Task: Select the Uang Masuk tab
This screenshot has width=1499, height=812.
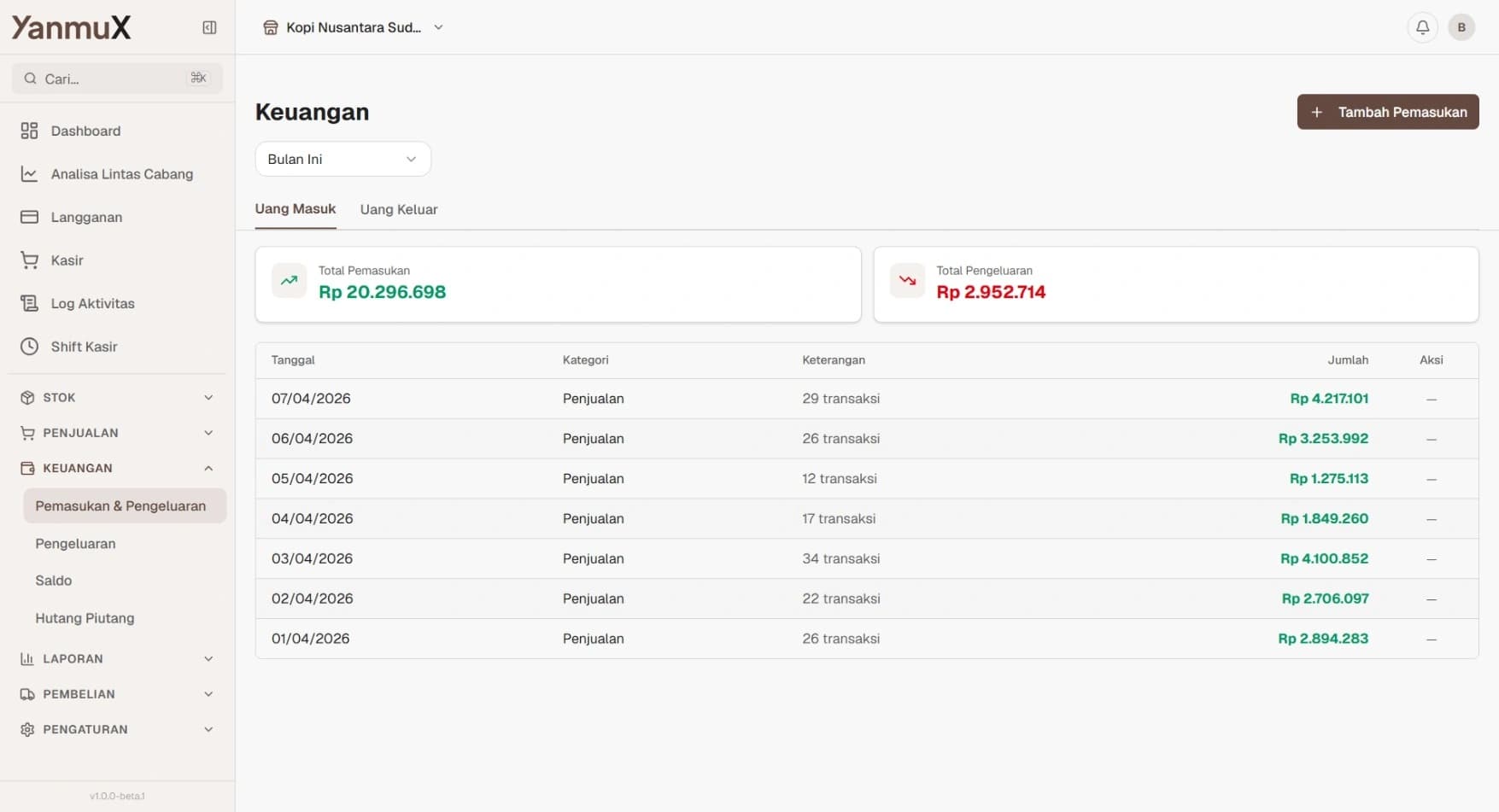Action: click(x=296, y=209)
